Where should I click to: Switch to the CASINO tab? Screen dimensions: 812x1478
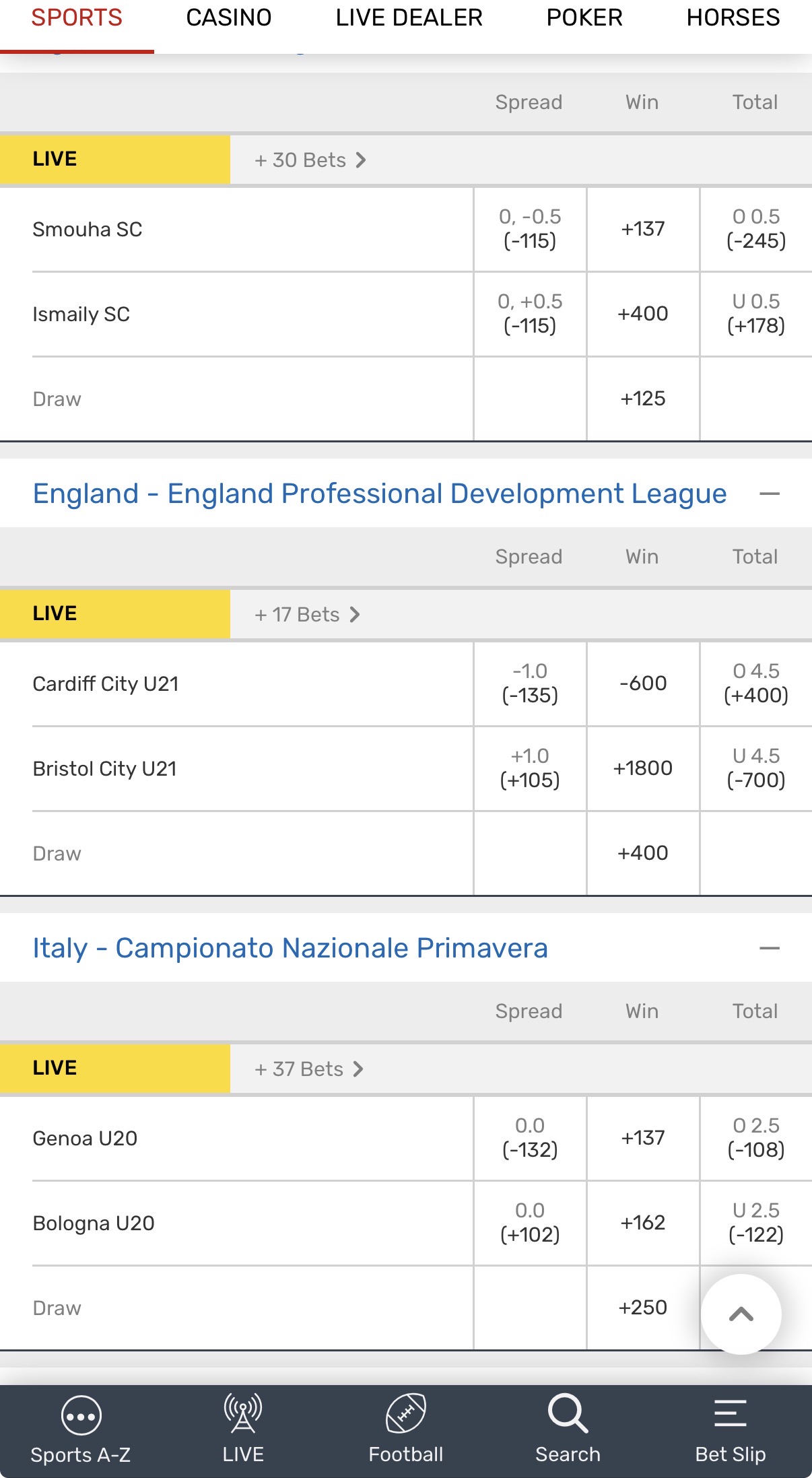pyautogui.click(x=228, y=18)
